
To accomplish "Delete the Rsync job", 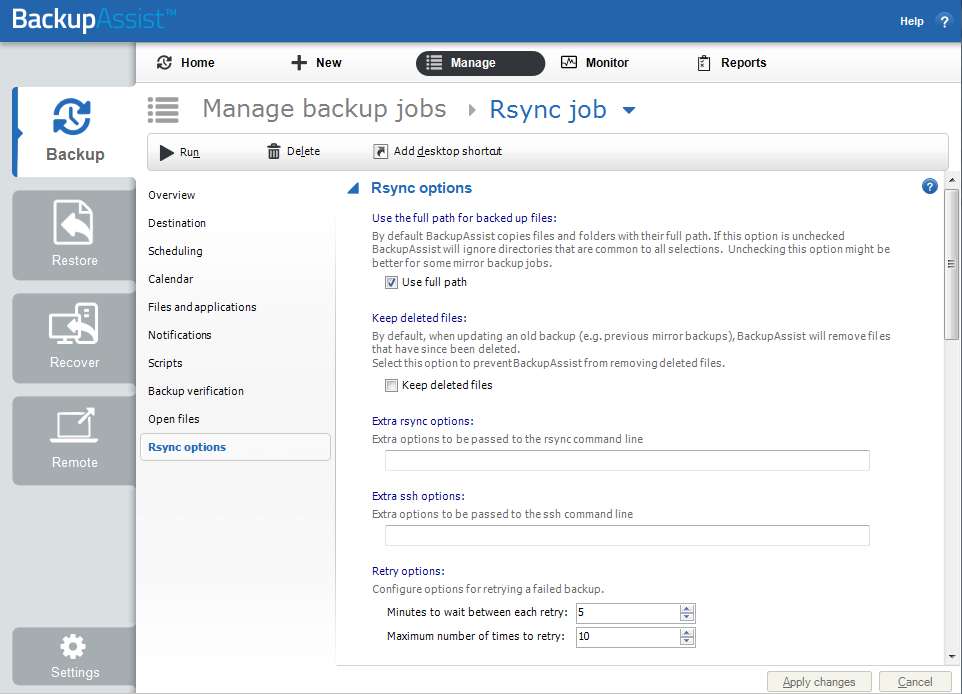I will [x=294, y=152].
